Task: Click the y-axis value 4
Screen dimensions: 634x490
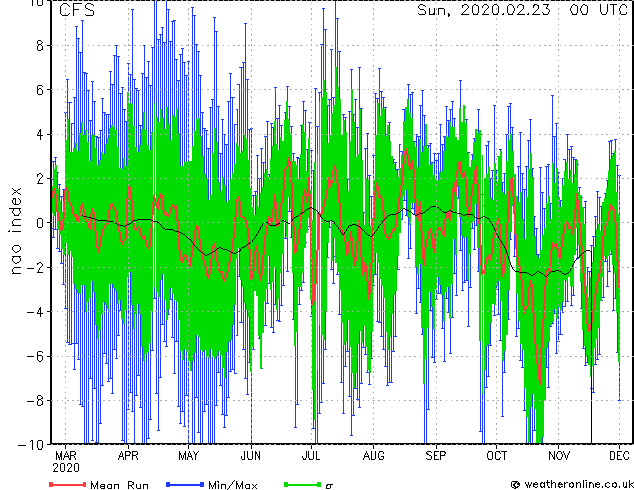Action: coord(40,134)
